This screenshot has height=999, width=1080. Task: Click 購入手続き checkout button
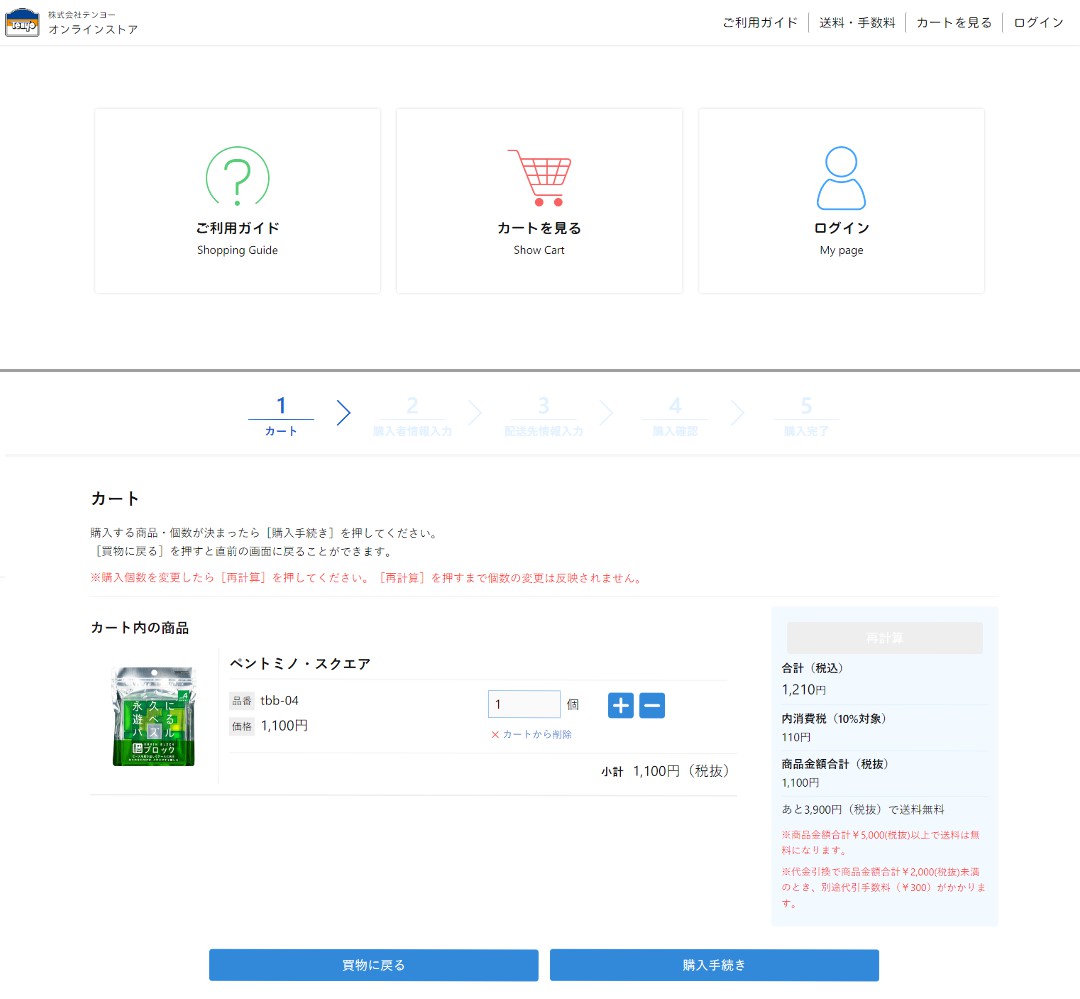[x=714, y=965]
